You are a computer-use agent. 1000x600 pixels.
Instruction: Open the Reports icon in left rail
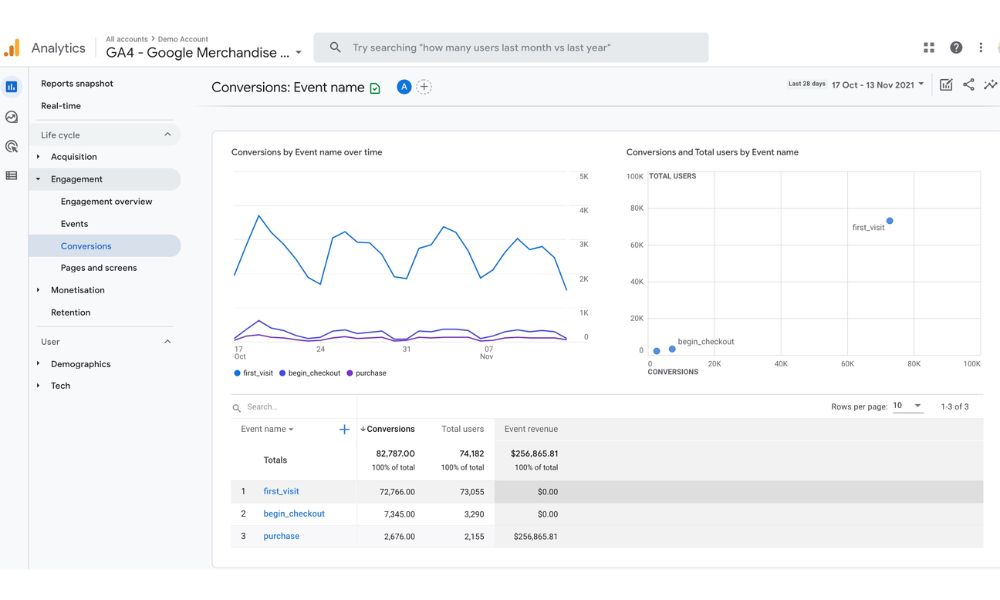tap(11, 87)
